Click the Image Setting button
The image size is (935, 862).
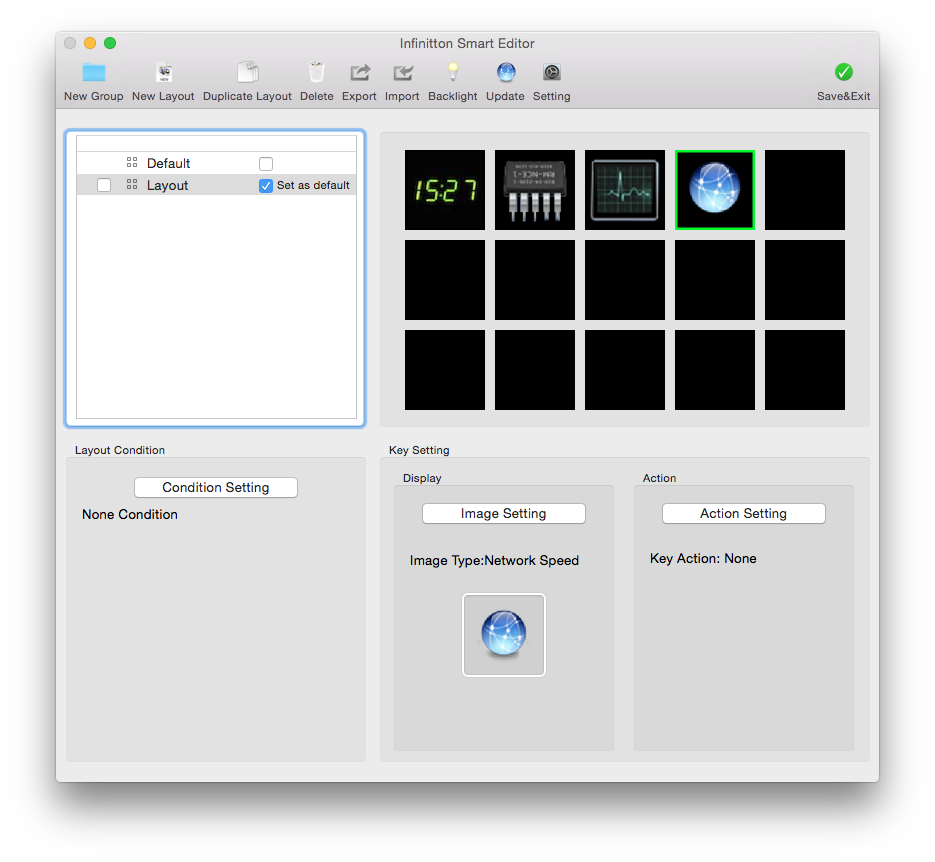[503, 514]
